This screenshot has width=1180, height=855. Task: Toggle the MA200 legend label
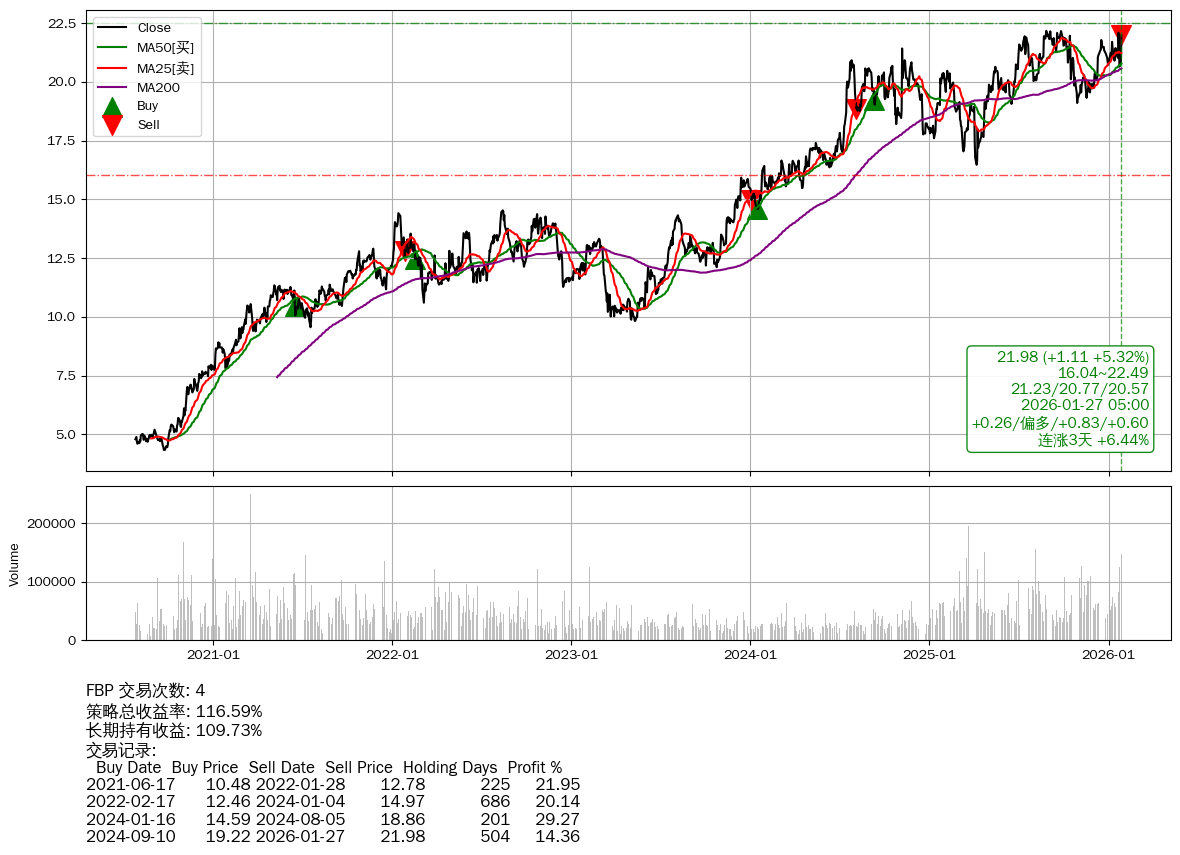coord(158,88)
